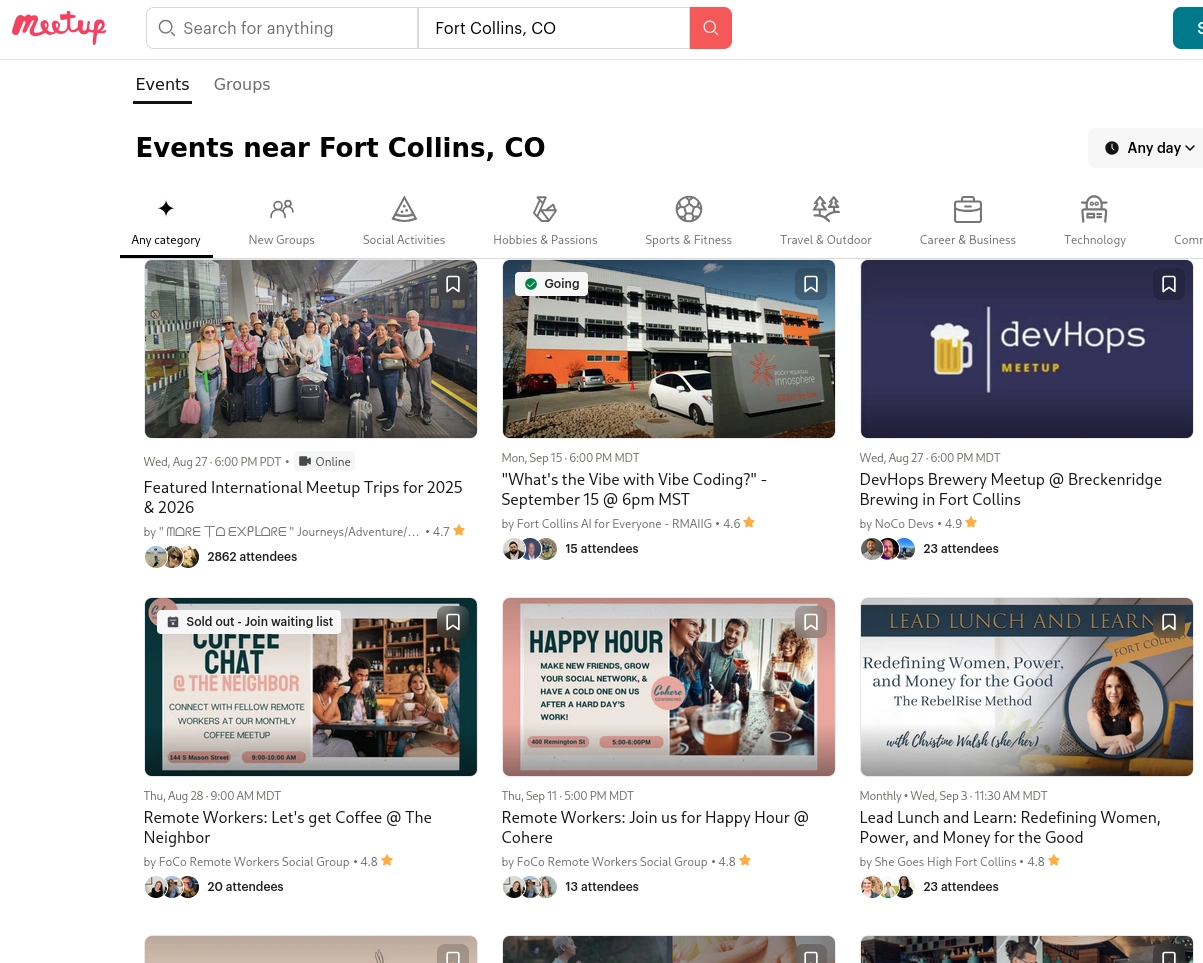Bookmark the International Meetup Trips event
The image size is (1203, 963).
click(453, 284)
